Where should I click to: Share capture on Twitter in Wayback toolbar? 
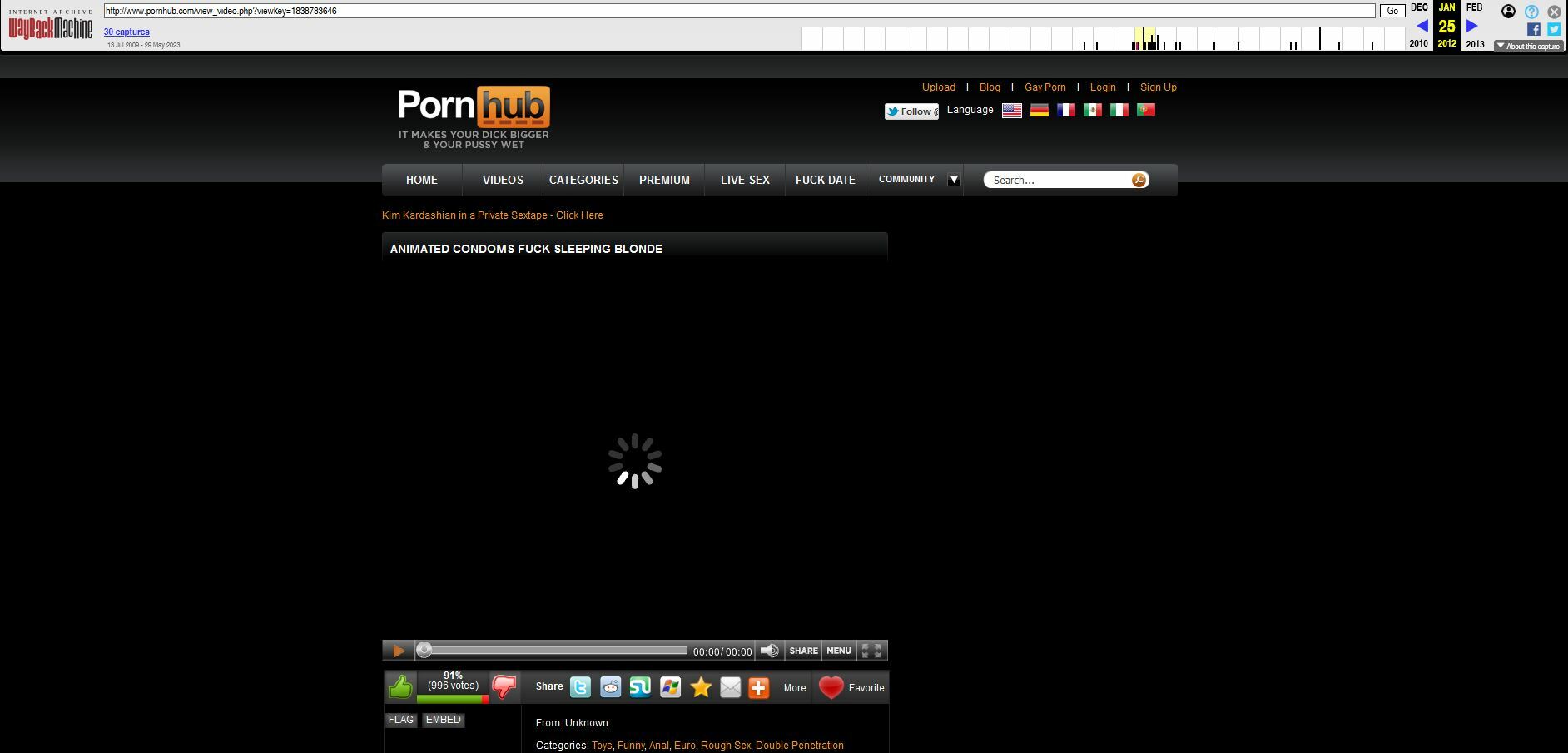pyautogui.click(x=1554, y=29)
